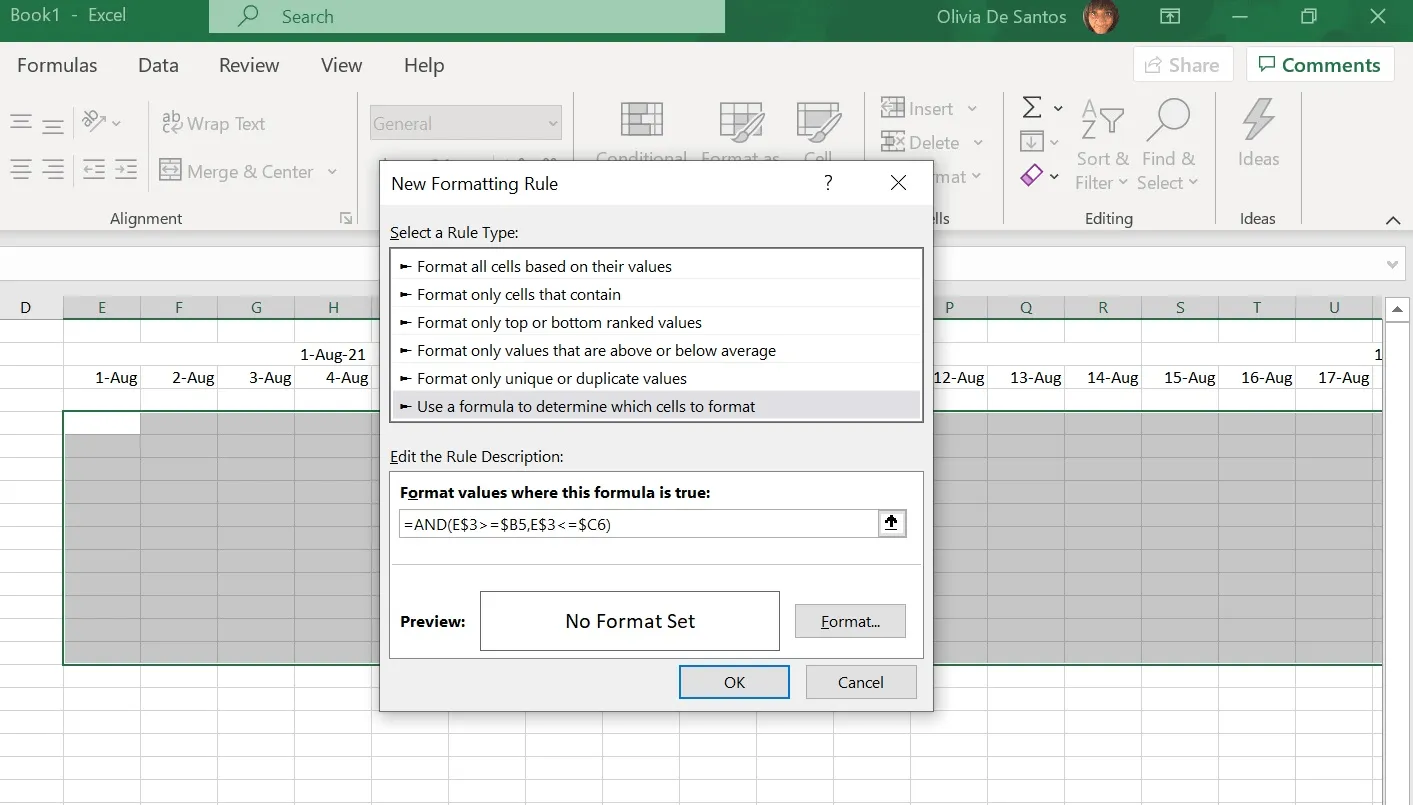Confirm the rule with OK

(734, 682)
